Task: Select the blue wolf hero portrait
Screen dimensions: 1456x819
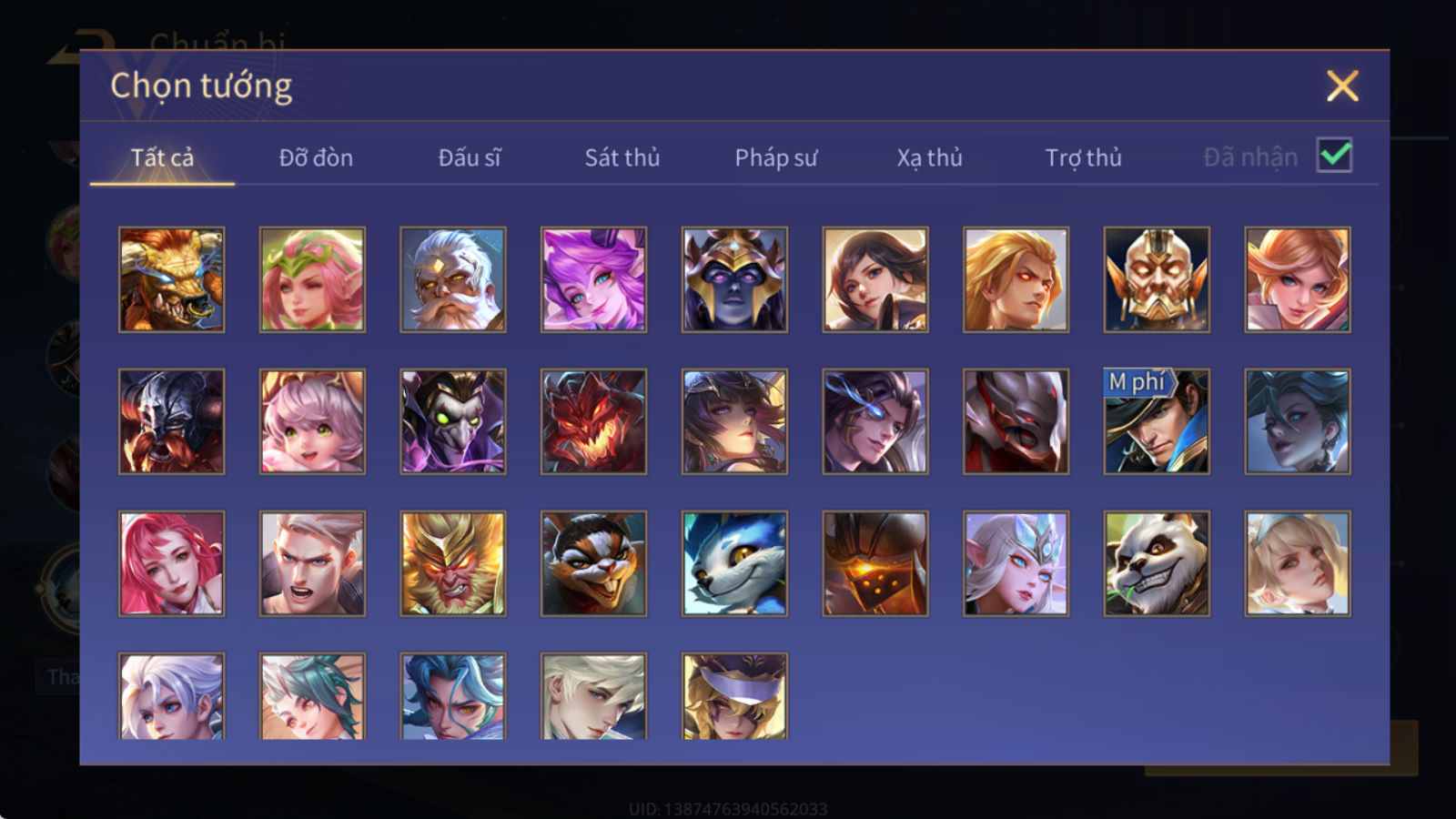Action: coord(734,563)
